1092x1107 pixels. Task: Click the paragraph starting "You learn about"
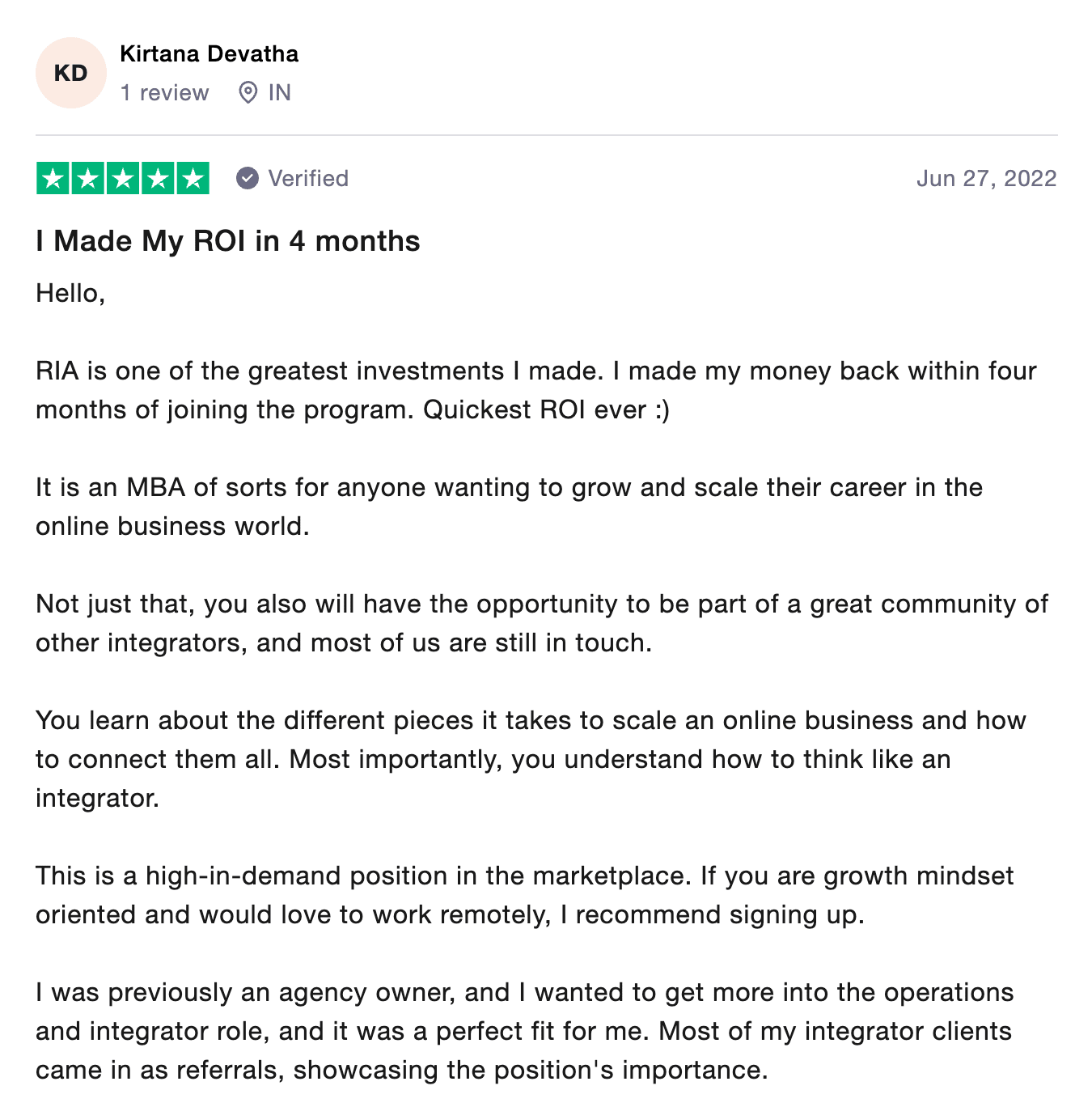[531, 759]
